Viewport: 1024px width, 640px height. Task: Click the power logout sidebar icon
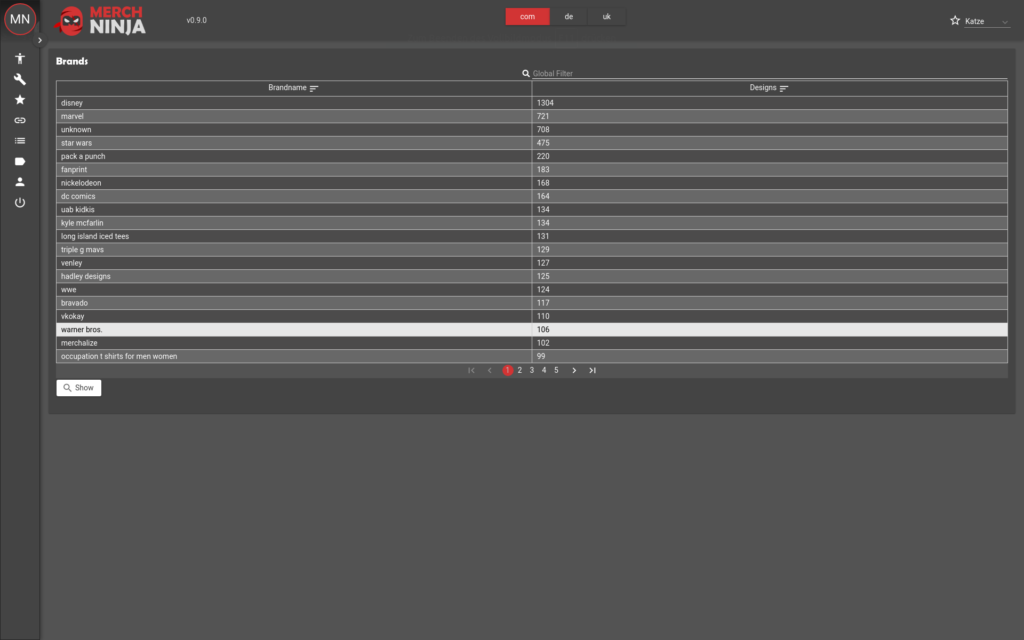click(x=20, y=202)
